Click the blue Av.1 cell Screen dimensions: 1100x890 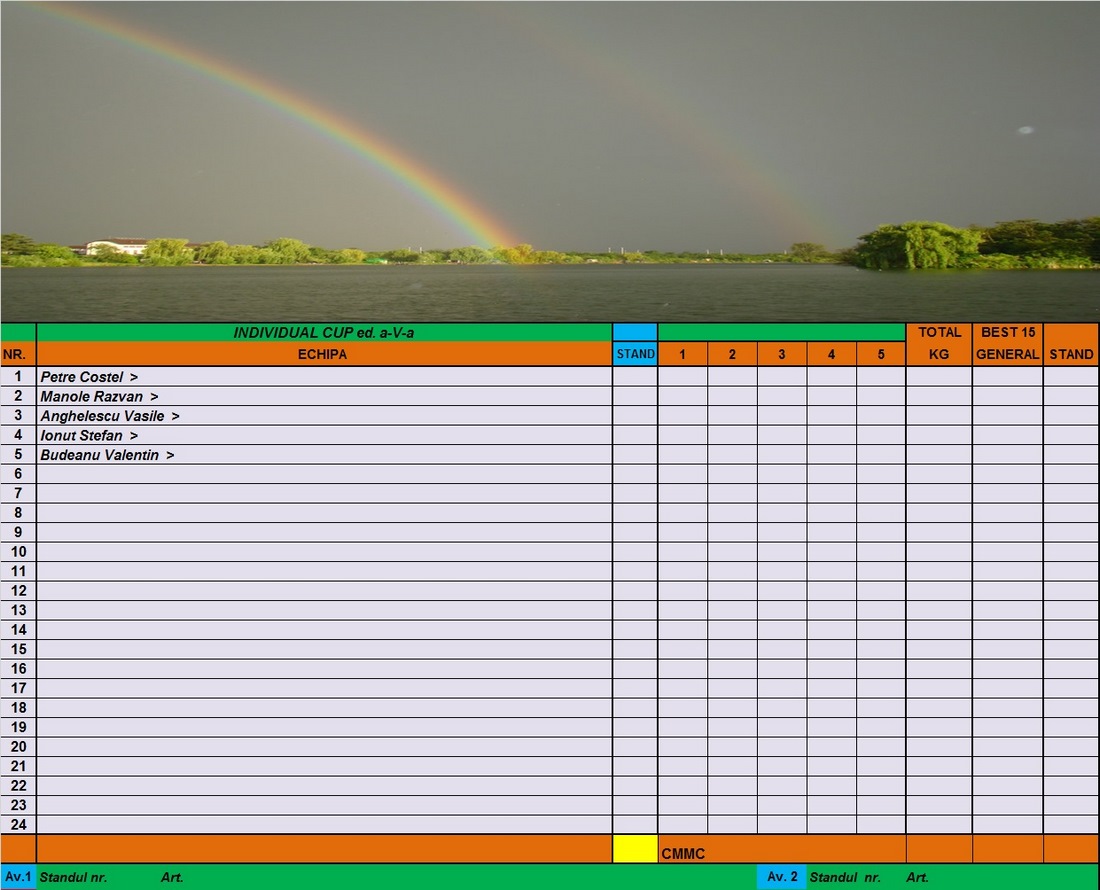18,877
